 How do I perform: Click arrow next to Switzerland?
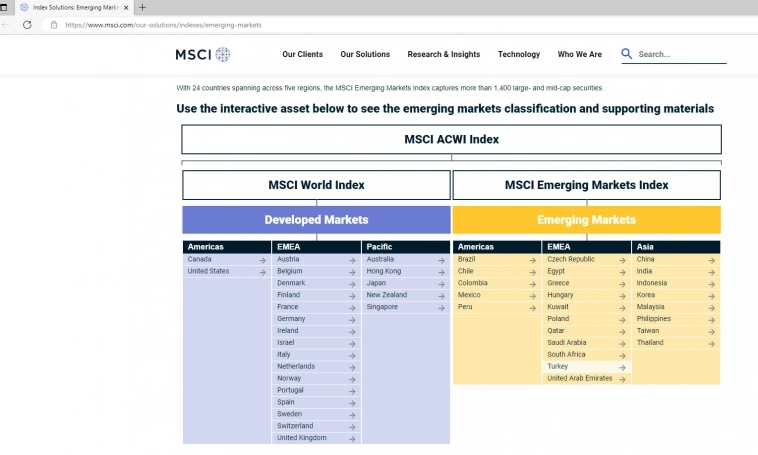click(352, 427)
